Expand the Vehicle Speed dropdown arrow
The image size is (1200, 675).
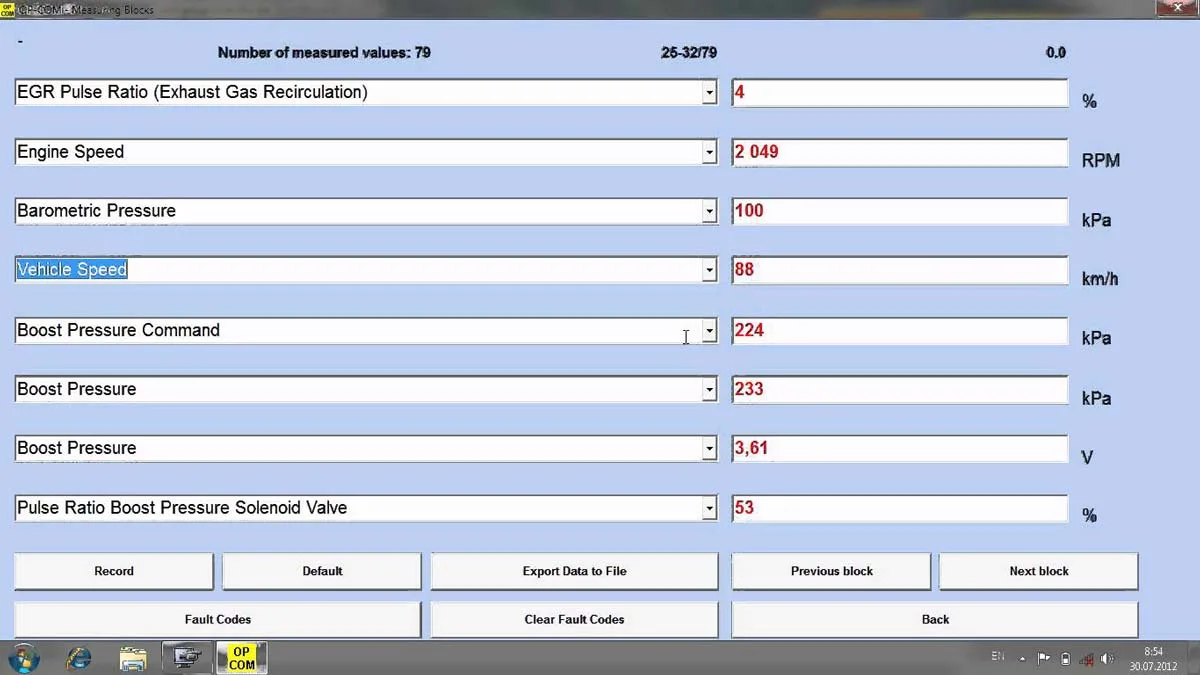(709, 270)
